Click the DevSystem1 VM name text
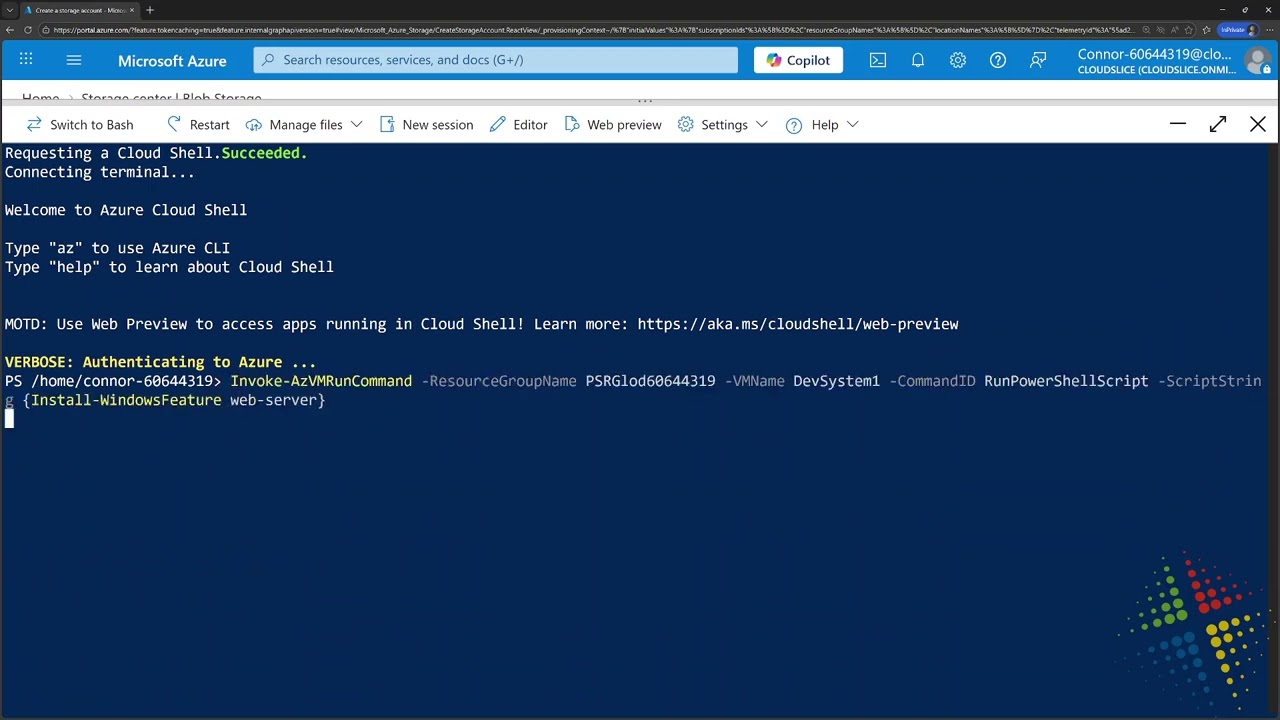 point(836,381)
